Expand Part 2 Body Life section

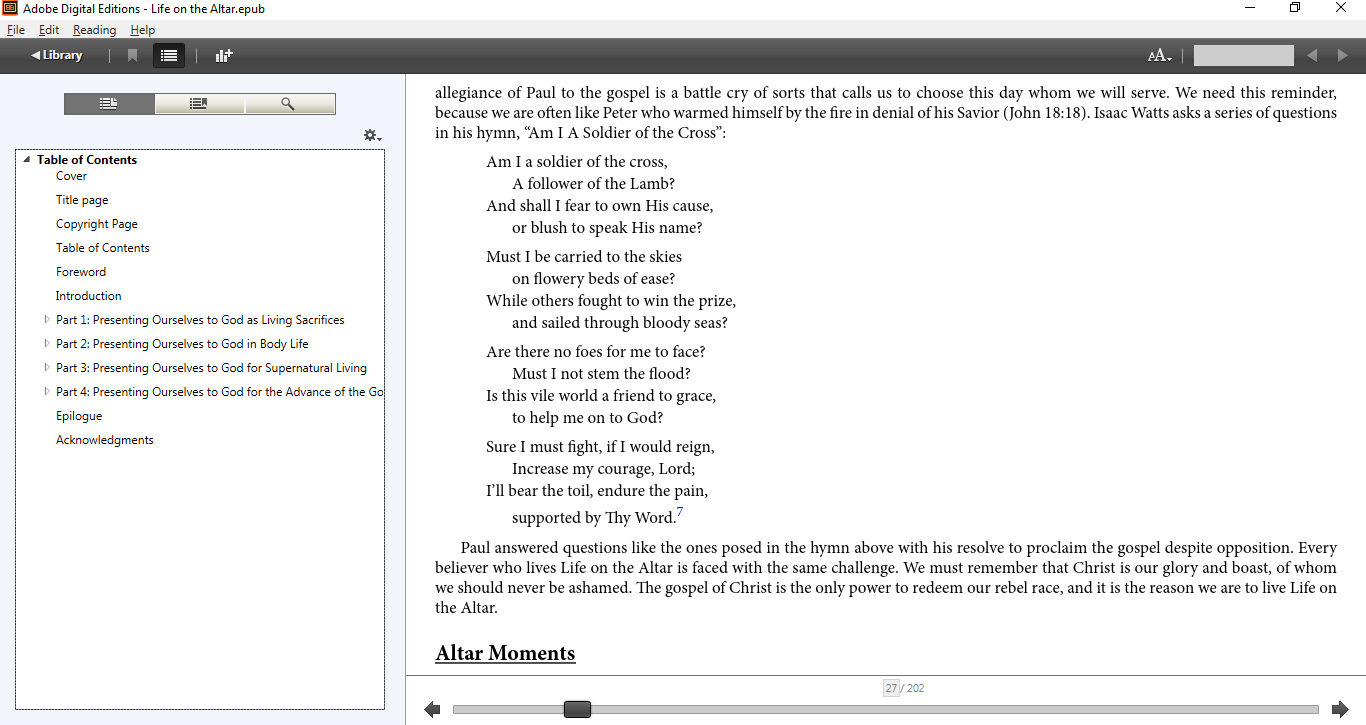click(47, 344)
